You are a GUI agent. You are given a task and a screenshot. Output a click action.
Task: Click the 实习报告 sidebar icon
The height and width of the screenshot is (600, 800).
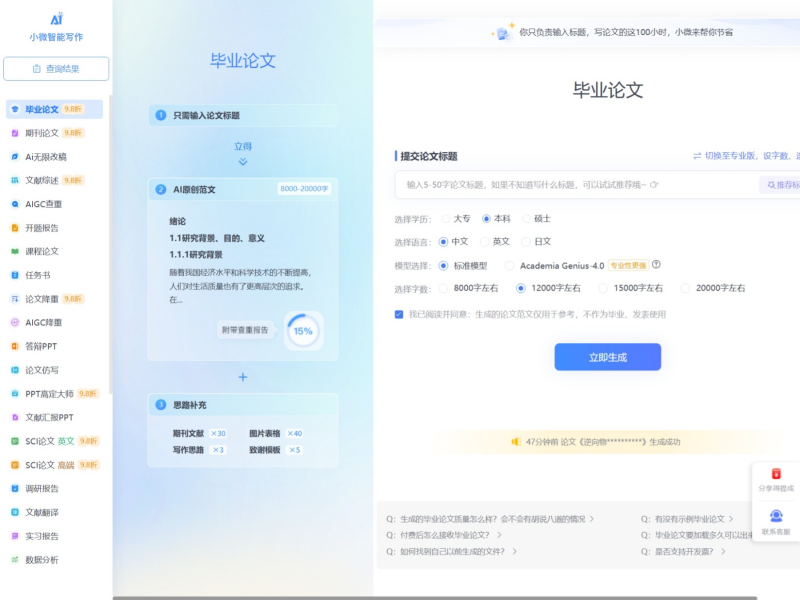coord(15,536)
